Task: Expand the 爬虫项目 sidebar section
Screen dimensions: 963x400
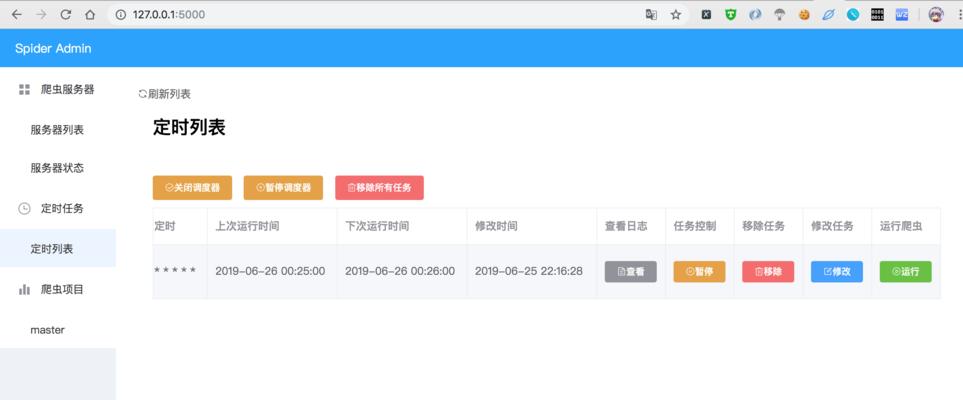Action: [58, 289]
